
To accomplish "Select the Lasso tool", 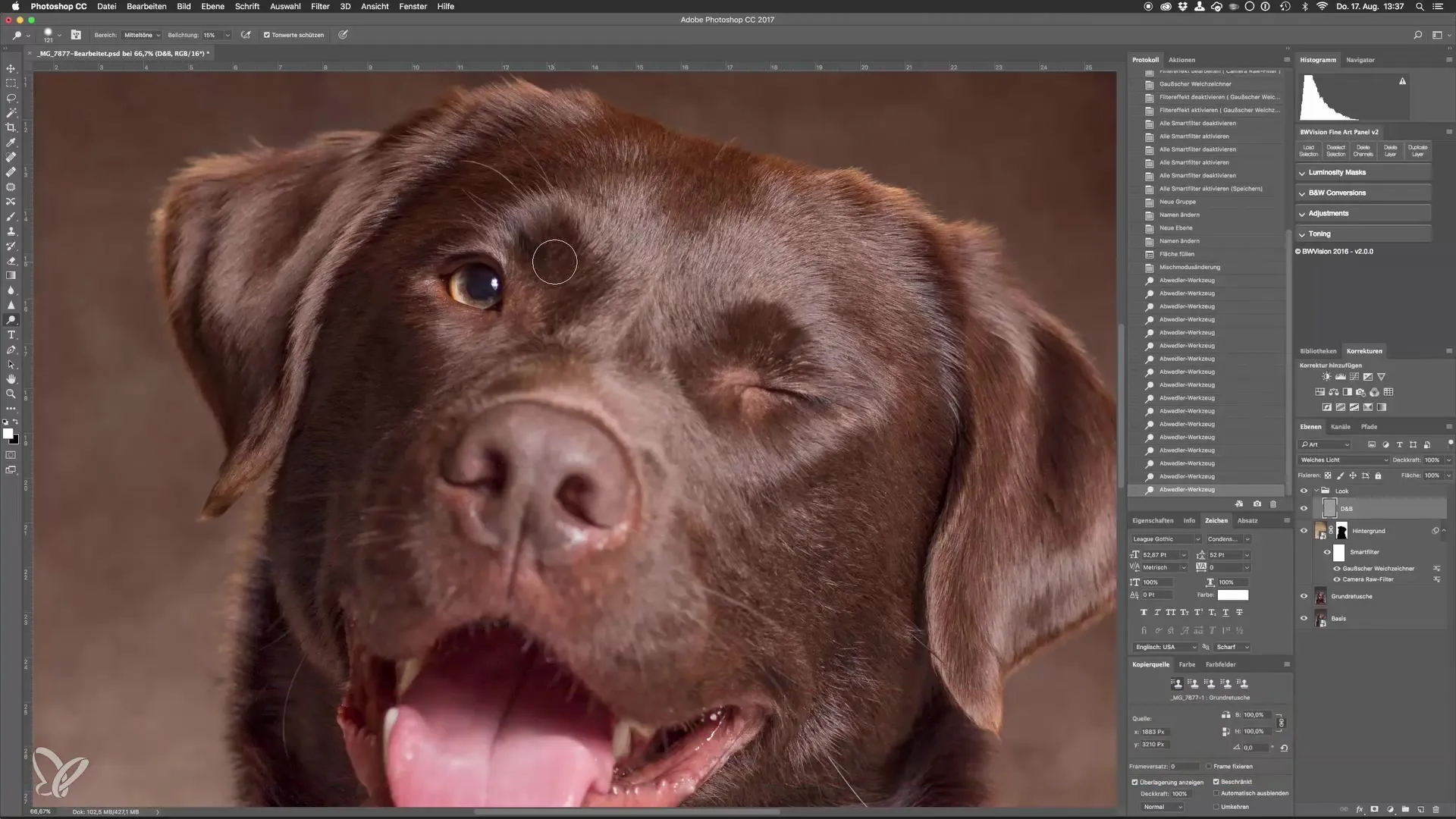I will point(11,98).
